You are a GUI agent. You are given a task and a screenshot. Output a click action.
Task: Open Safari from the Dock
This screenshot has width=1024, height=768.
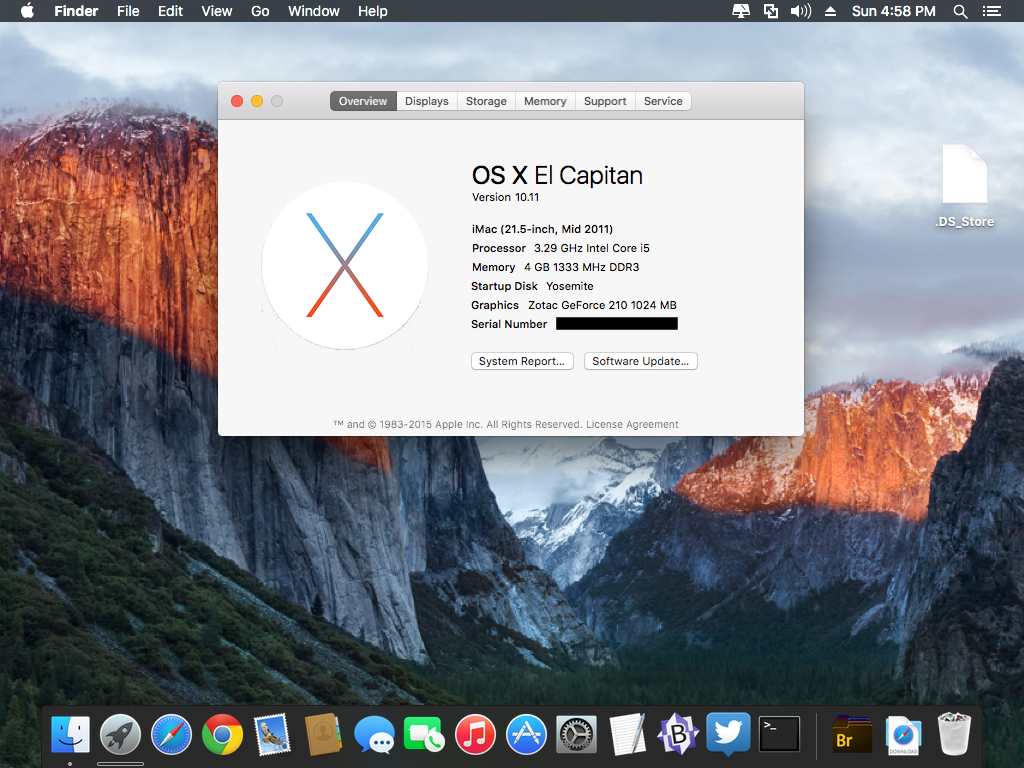171,736
